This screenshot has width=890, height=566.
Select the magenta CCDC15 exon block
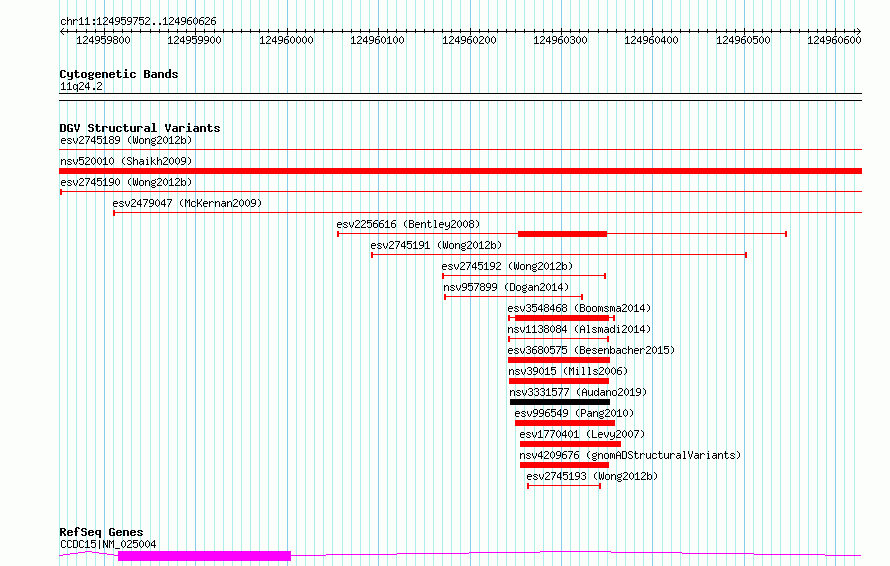click(x=204, y=556)
